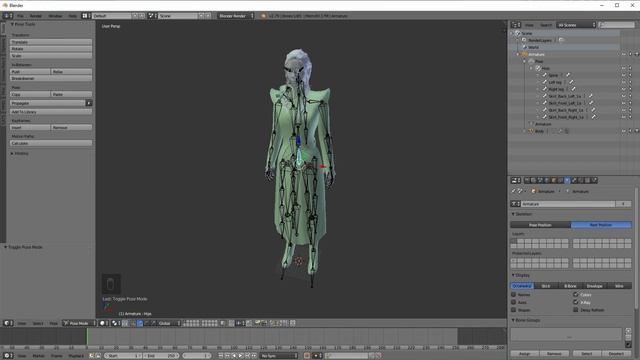
Task: Switch skeleton to Pose Position
Action: click(540, 225)
